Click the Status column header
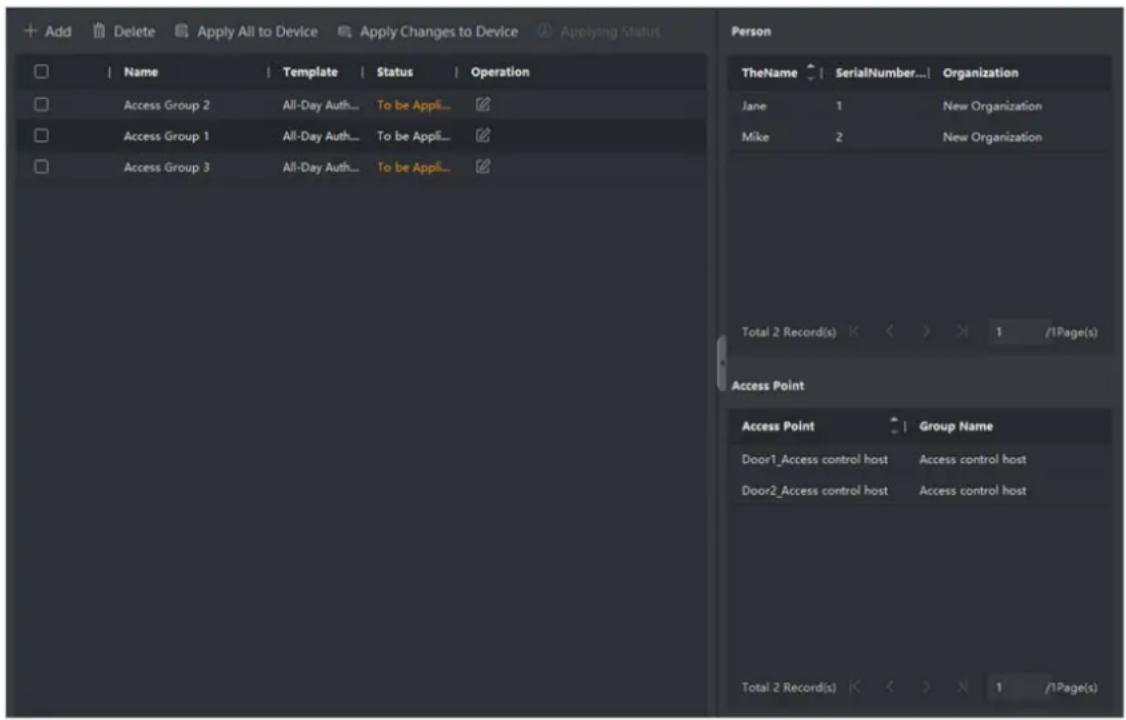This screenshot has width=1126, height=720. (x=395, y=72)
